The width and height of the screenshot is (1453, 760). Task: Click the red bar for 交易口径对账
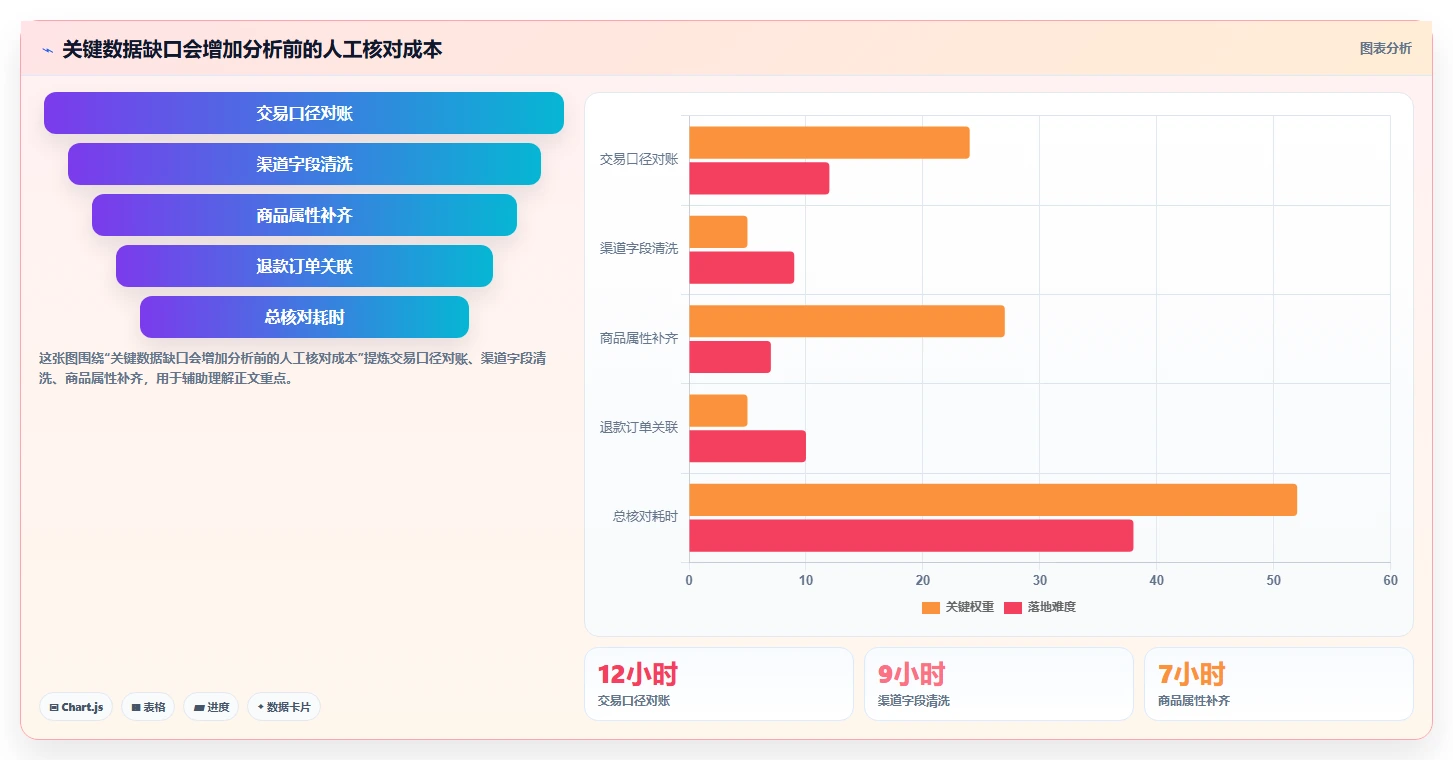(x=759, y=178)
